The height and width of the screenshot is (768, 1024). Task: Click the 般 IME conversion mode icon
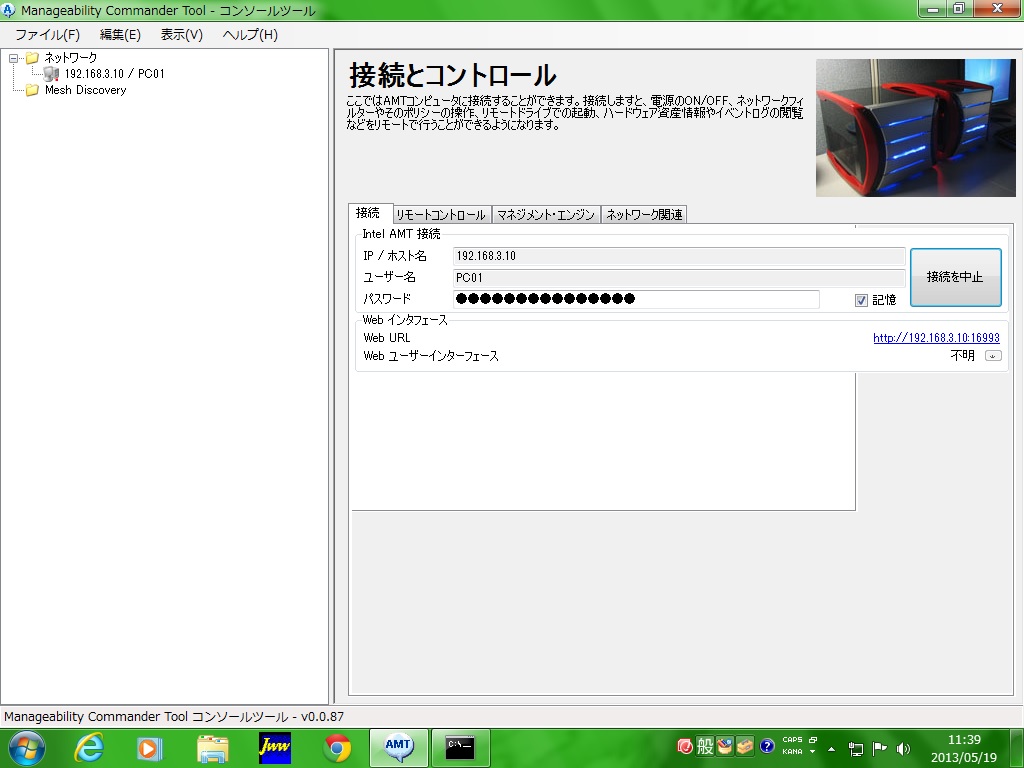coord(705,746)
